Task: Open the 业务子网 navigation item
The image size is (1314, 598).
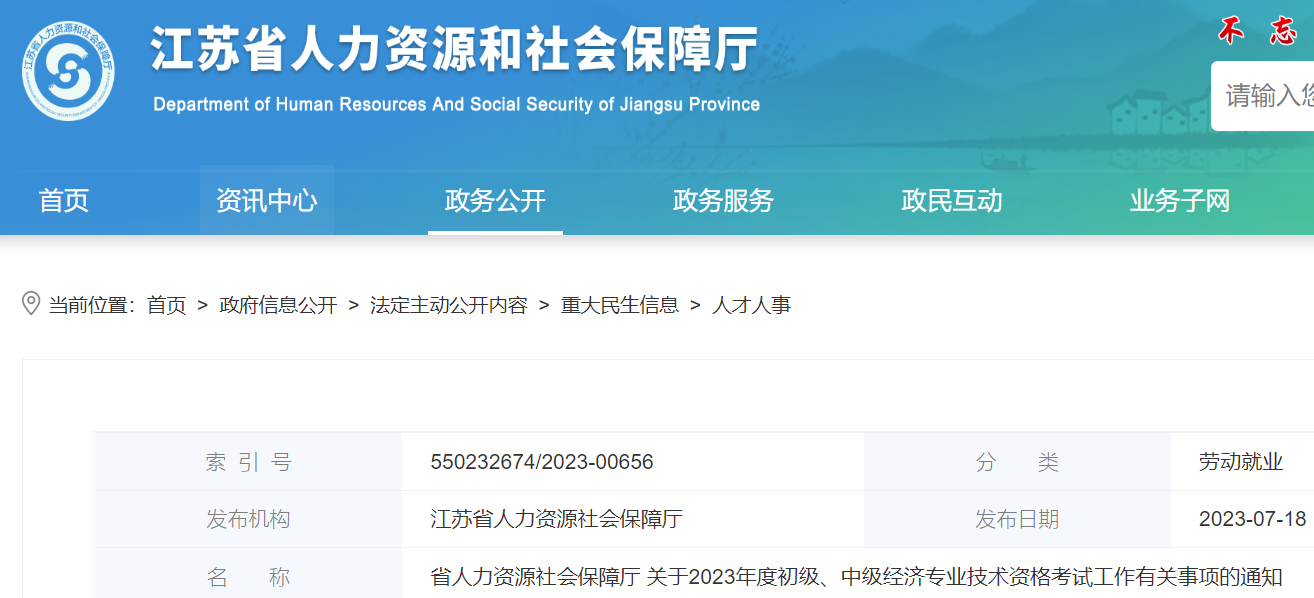Action: tap(1180, 201)
